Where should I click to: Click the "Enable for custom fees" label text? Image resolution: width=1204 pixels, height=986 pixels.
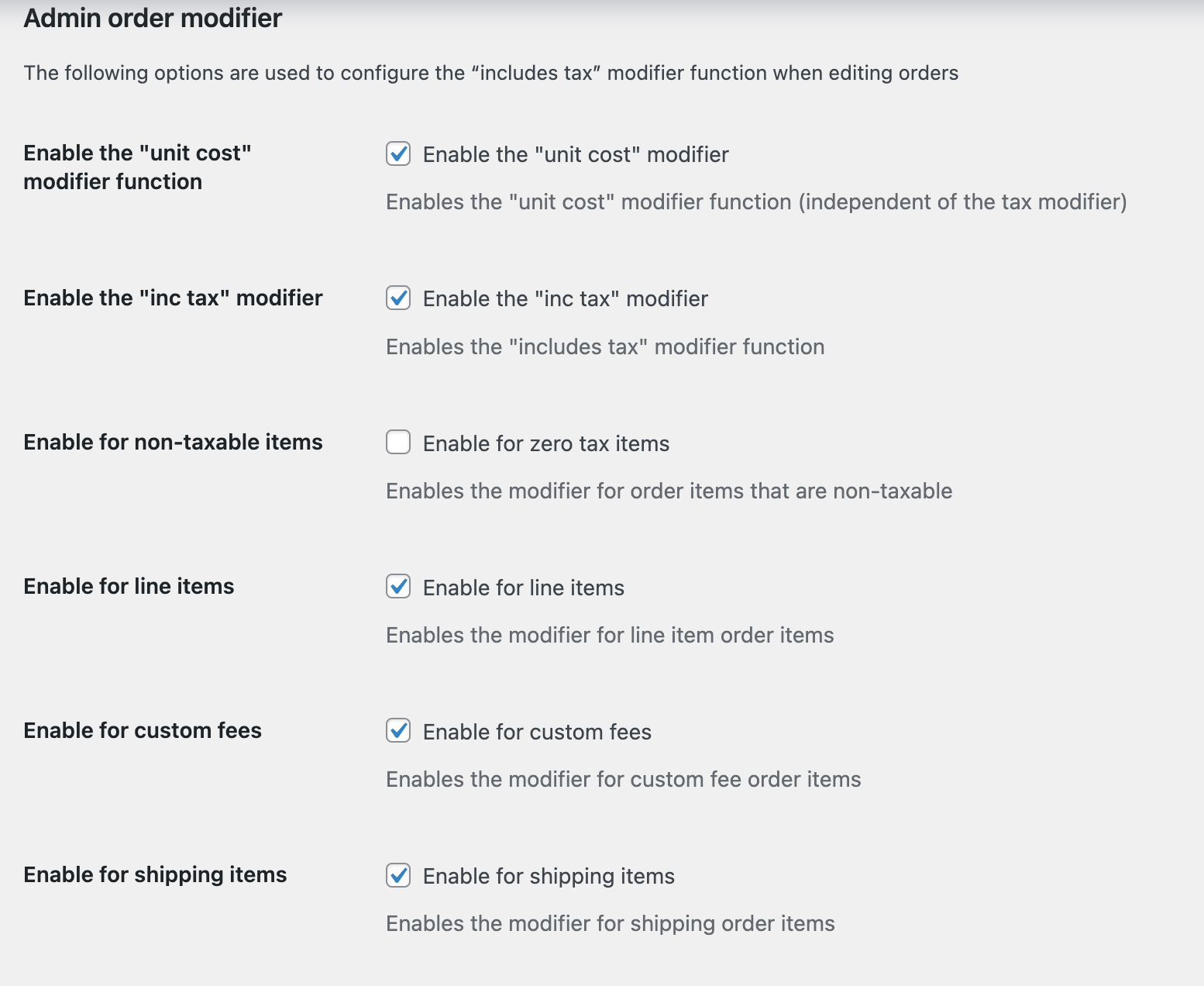535,731
